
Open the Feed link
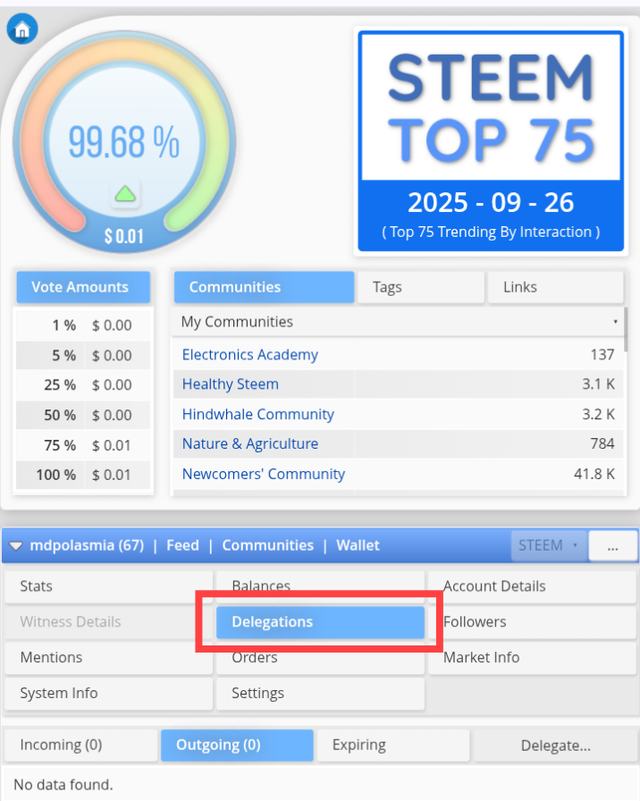tap(182, 546)
